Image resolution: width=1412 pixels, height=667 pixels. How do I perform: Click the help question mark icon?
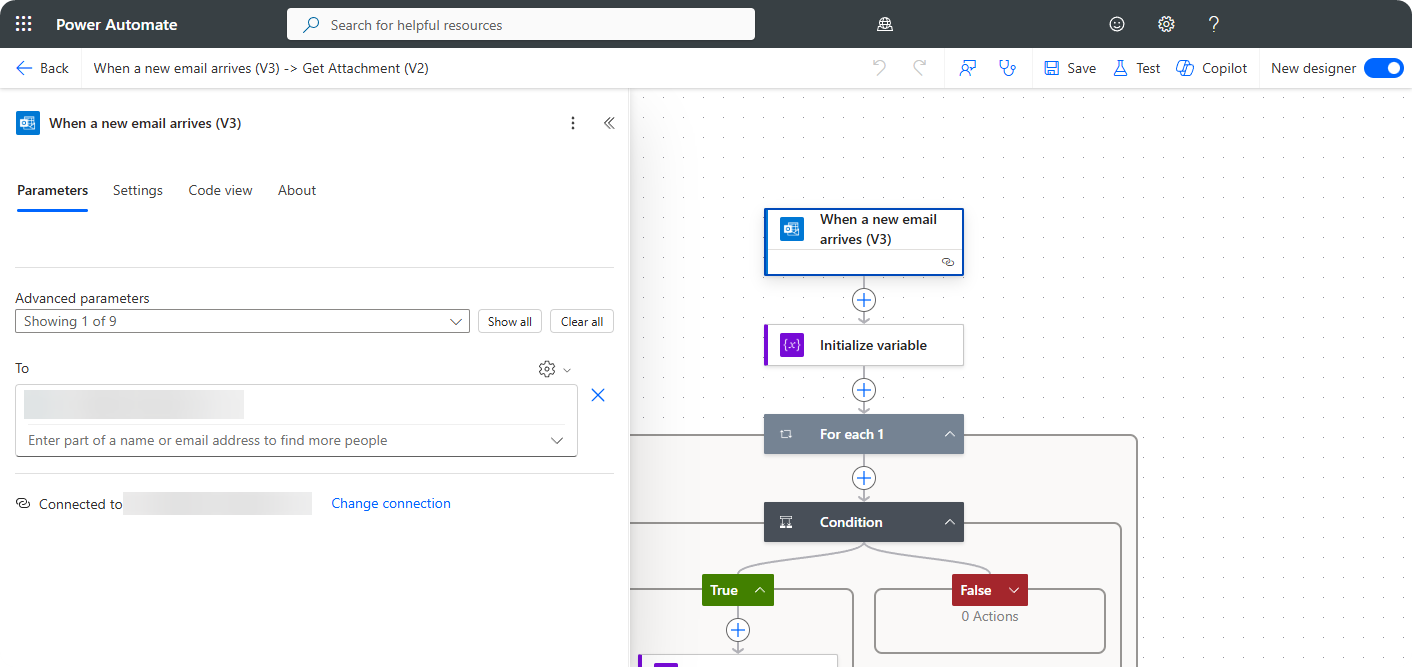click(1214, 24)
